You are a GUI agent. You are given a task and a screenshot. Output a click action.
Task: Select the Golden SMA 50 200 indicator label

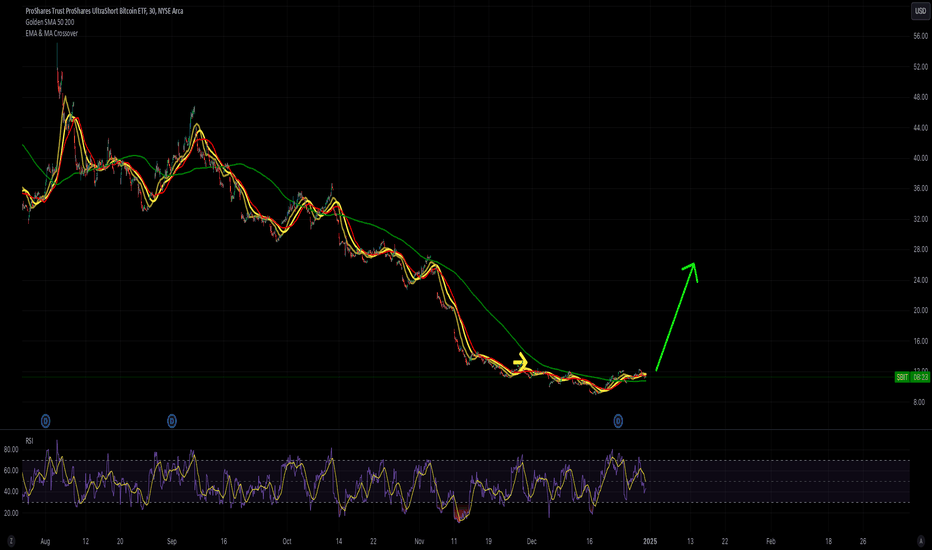pos(49,22)
